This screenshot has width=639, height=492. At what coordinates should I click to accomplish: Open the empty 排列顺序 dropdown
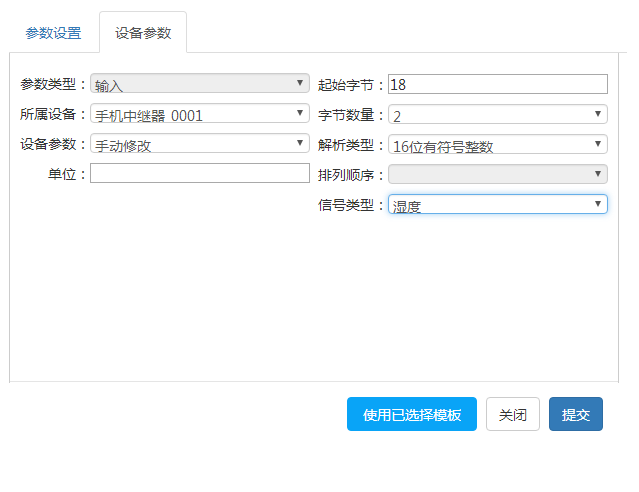[498, 174]
